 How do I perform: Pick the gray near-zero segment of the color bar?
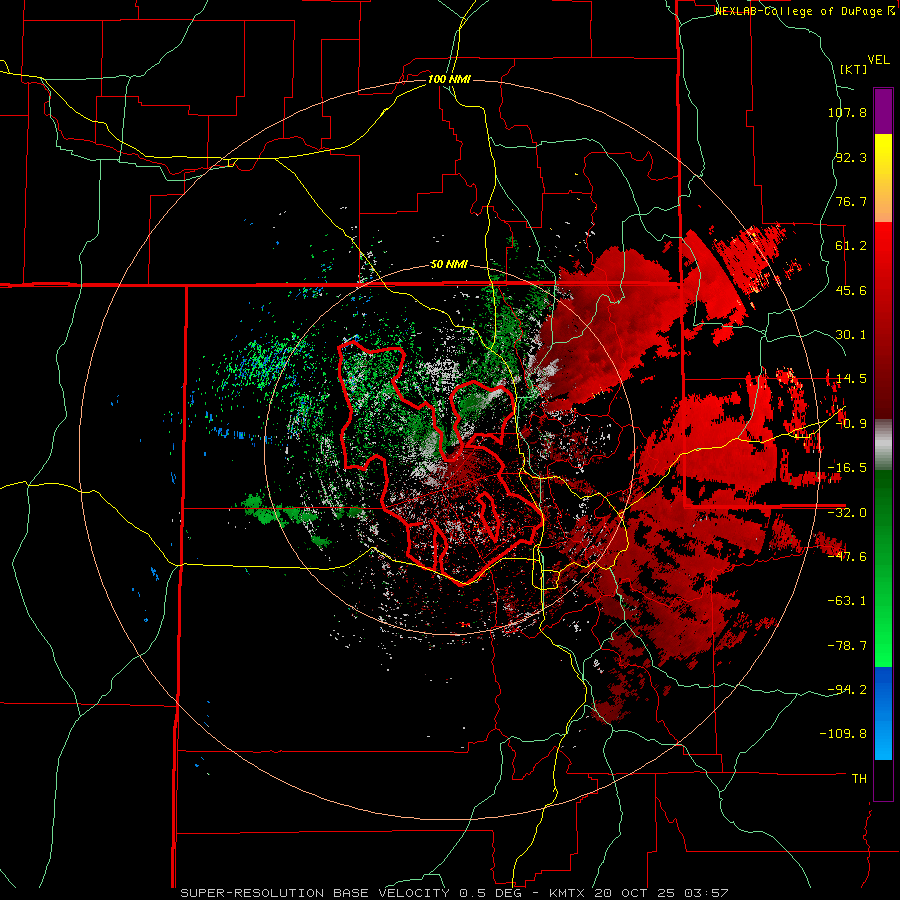883,444
